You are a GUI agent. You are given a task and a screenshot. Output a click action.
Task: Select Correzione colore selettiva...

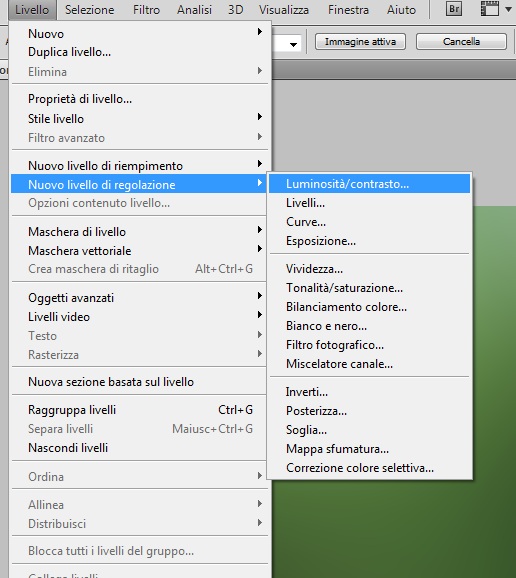point(369,468)
